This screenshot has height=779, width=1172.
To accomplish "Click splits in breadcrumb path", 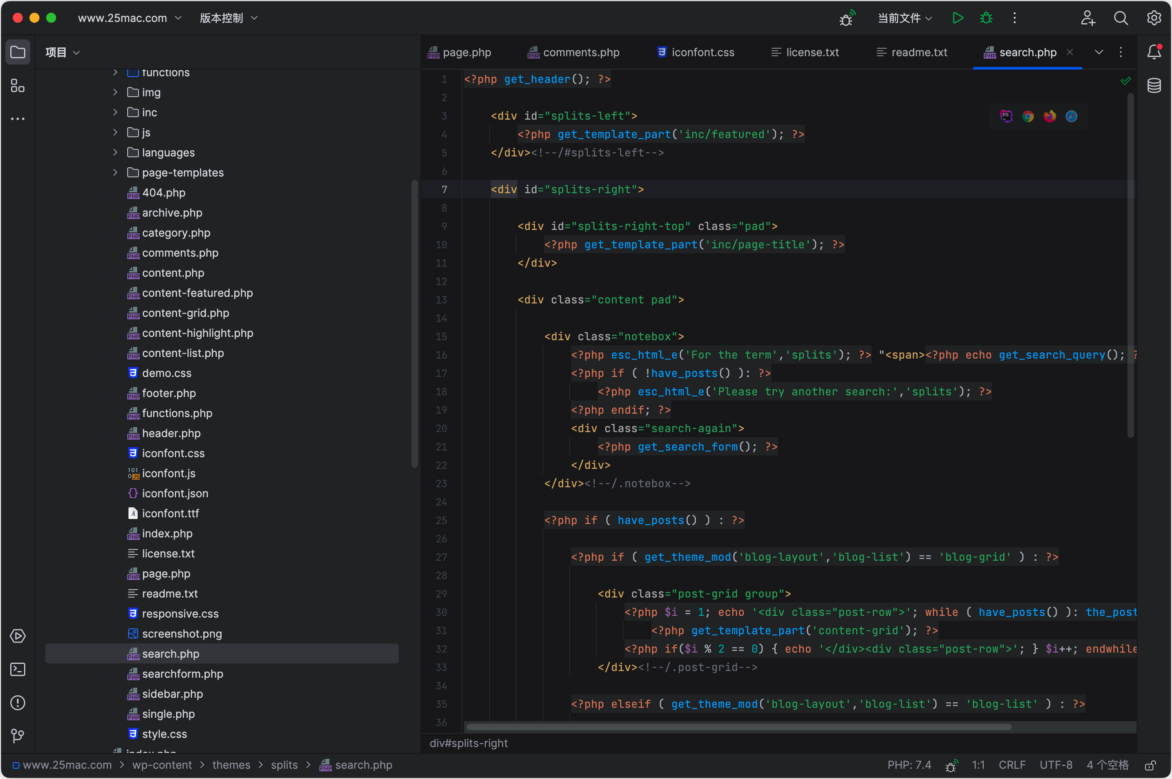I will (x=284, y=765).
